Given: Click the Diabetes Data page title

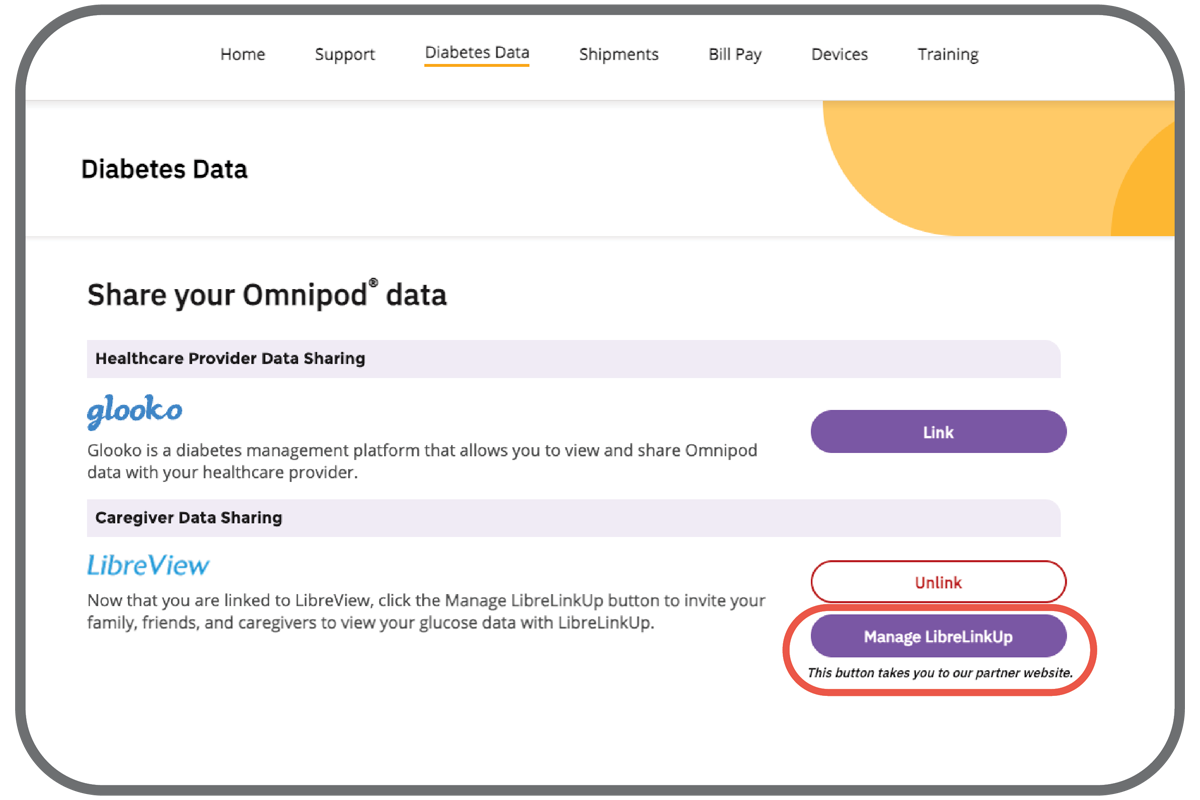Looking at the screenshot, I should [164, 169].
